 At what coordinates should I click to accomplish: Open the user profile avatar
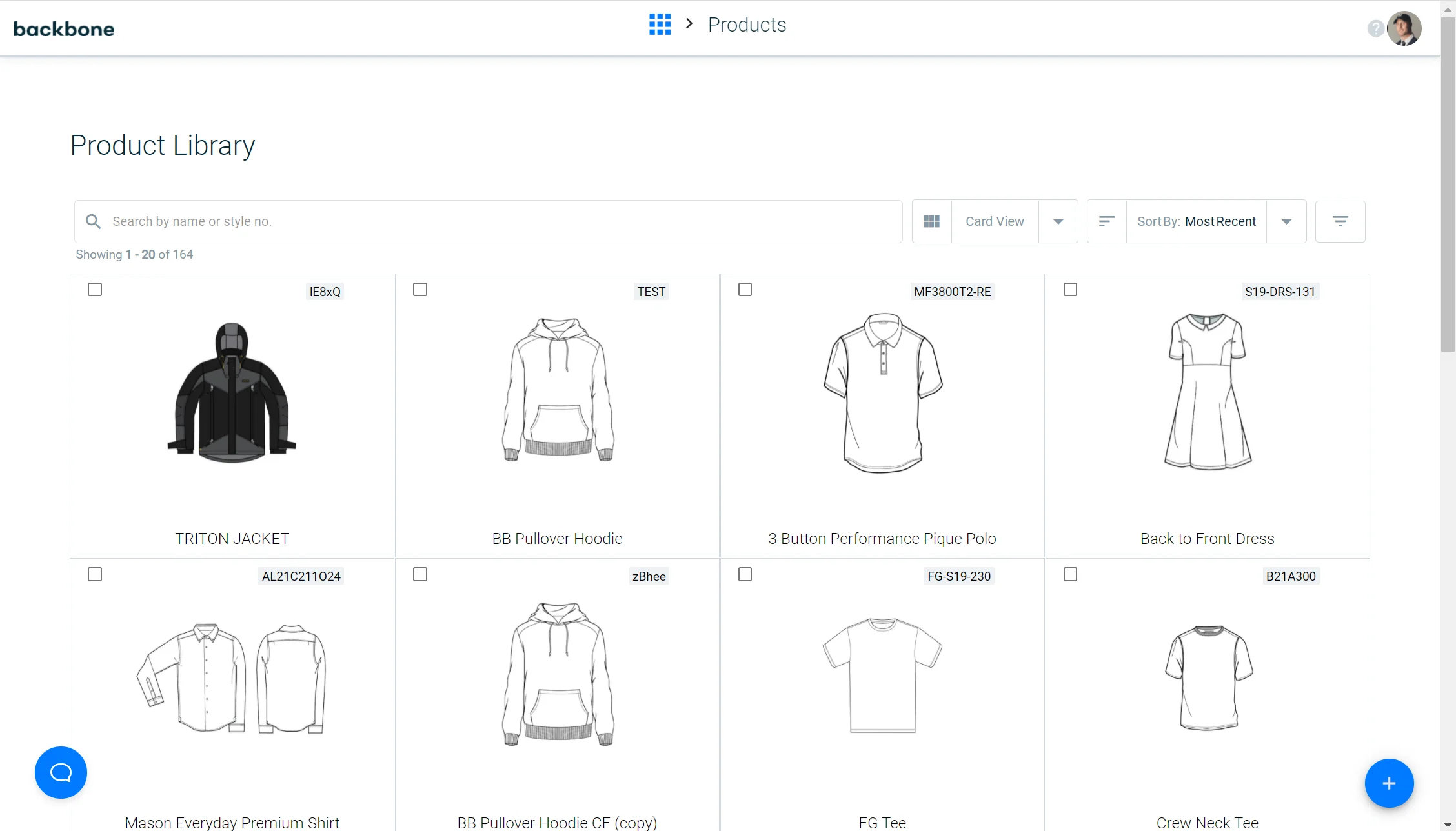click(x=1404, y=28)
